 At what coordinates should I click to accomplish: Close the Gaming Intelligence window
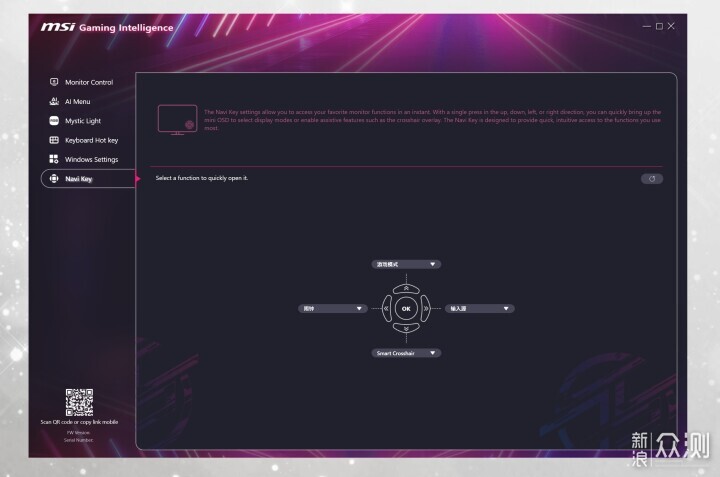click(x=671, y=26)
